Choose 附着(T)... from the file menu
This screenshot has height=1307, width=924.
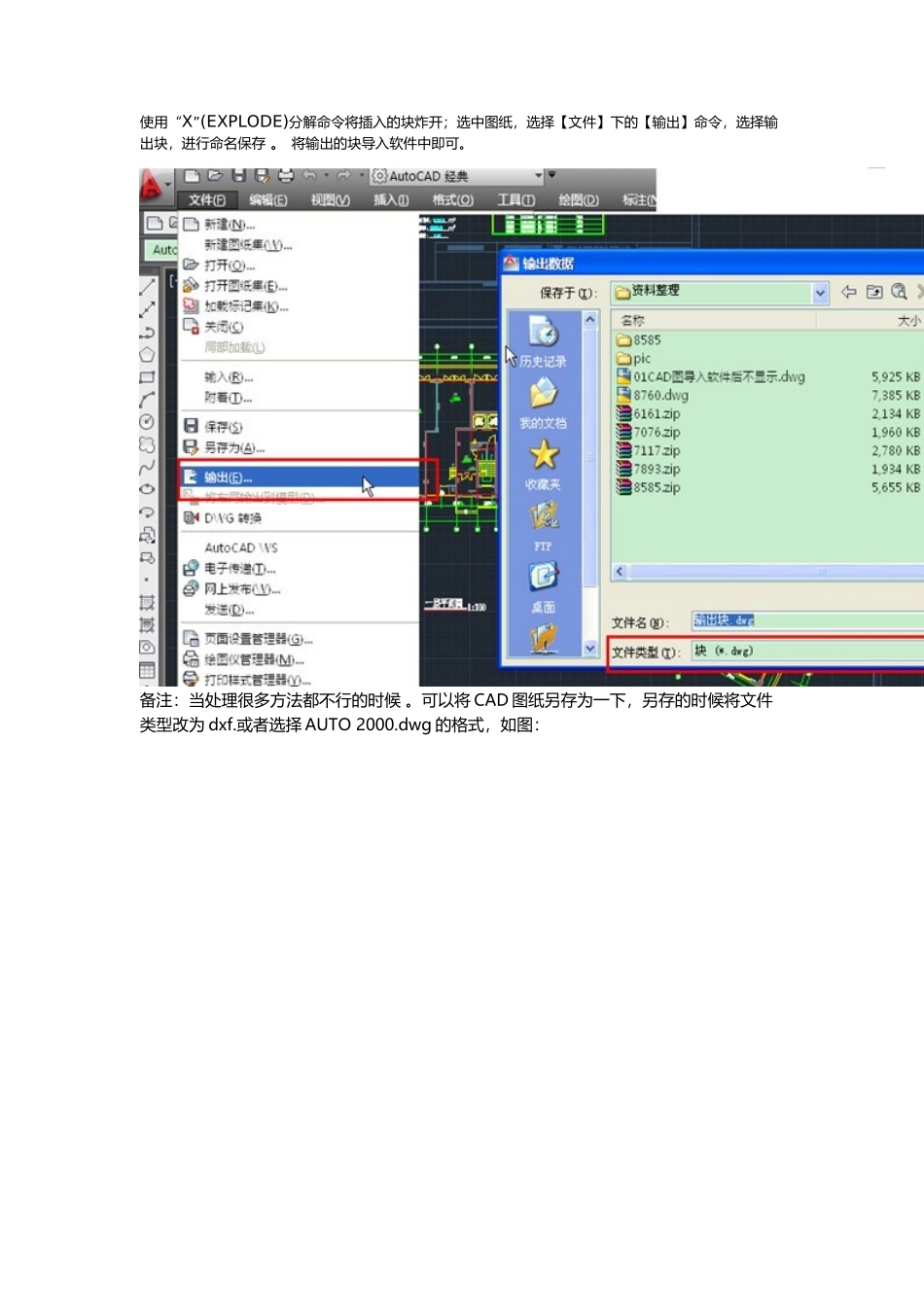click(300, 398)
